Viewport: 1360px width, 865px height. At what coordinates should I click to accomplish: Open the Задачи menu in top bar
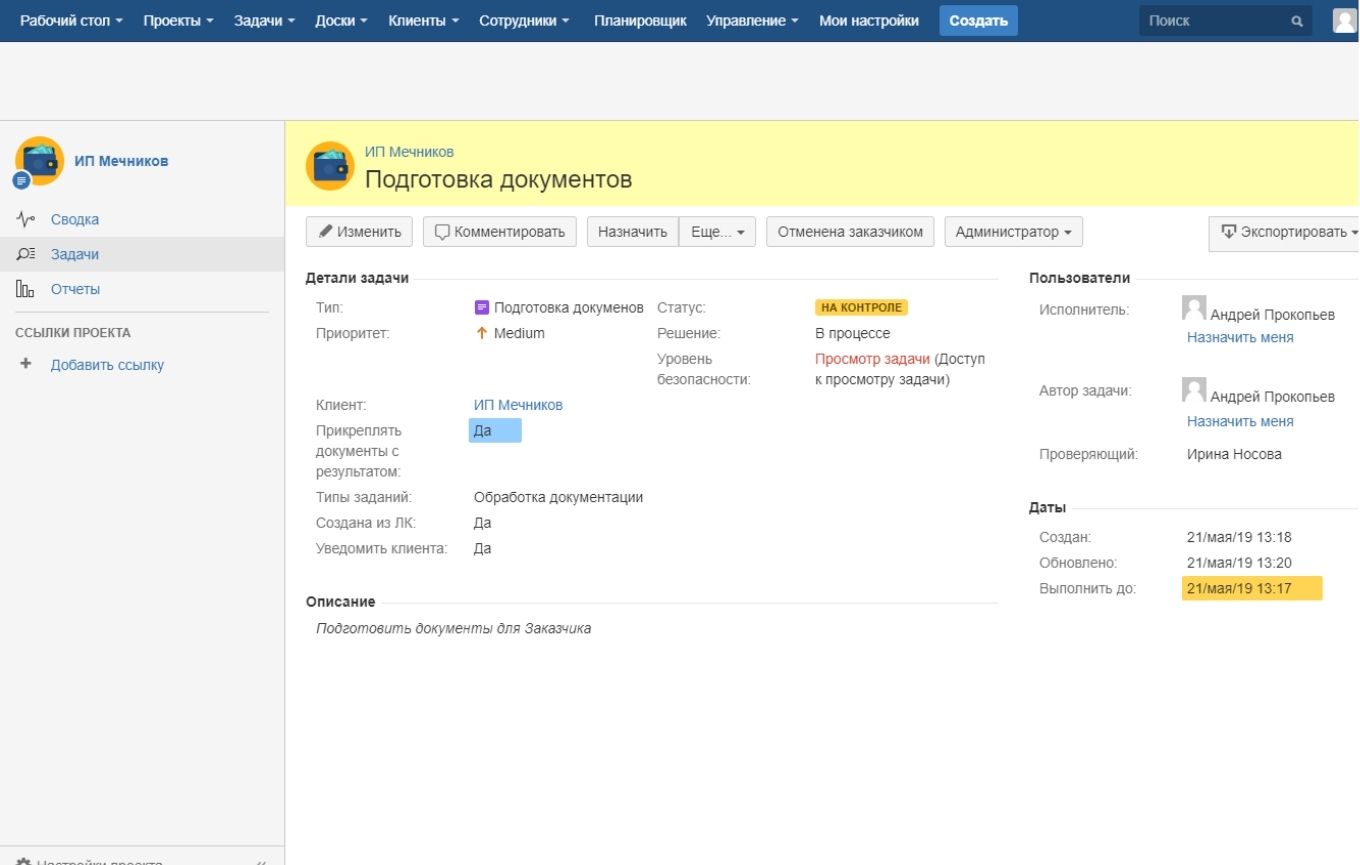coord(264,21)
